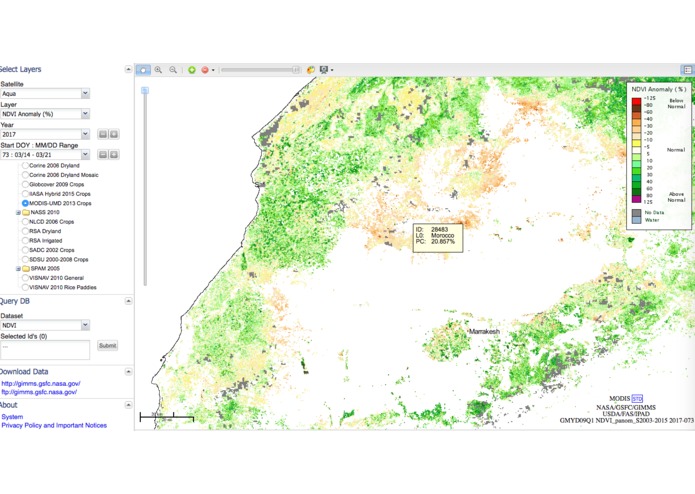Open the dropdown arrow beside the monitor icon
Image resolution: width=695 pixels, height=494 pixels.
click(x=332, y=70)
